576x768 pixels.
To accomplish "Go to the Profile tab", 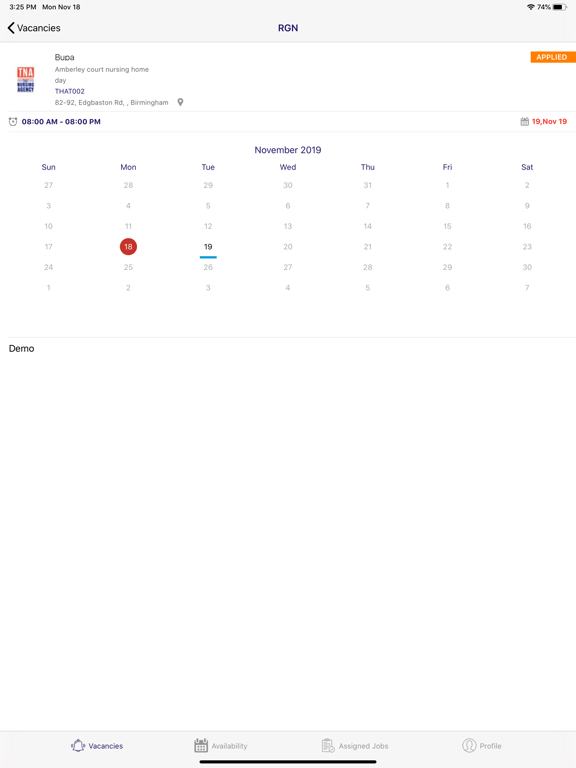I will [x=482, y=746].
